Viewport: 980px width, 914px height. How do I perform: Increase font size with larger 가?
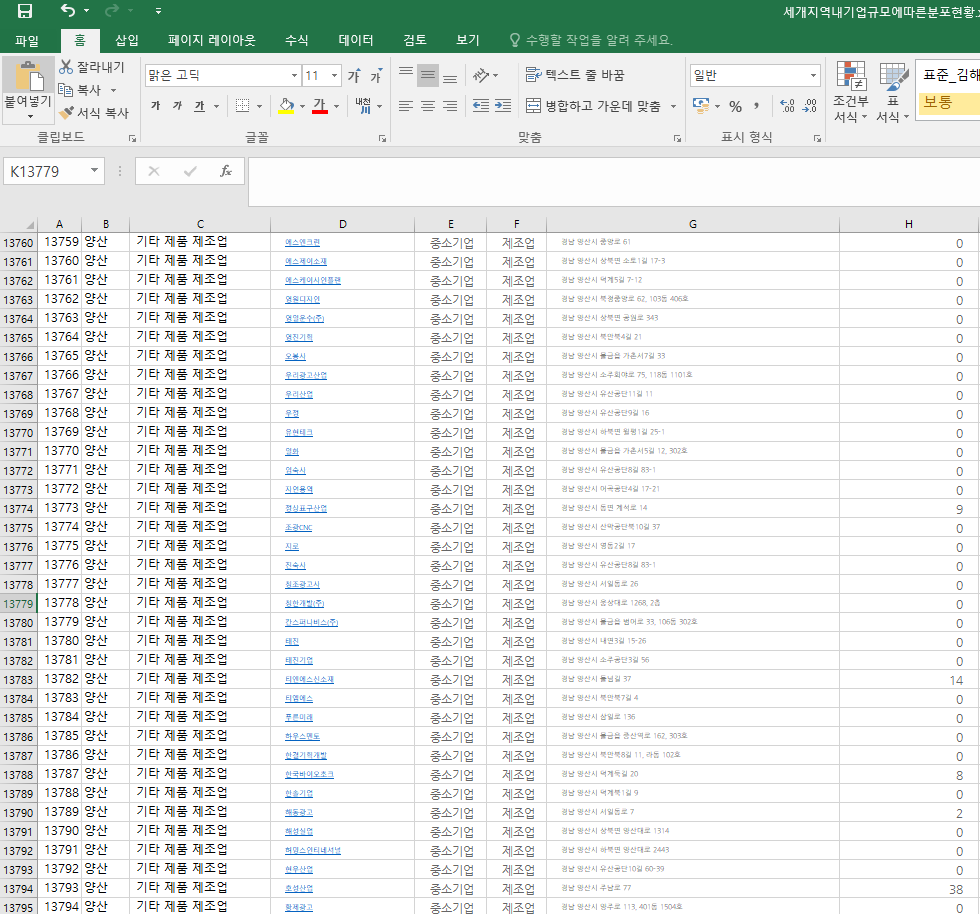click(x=354, y=76)
